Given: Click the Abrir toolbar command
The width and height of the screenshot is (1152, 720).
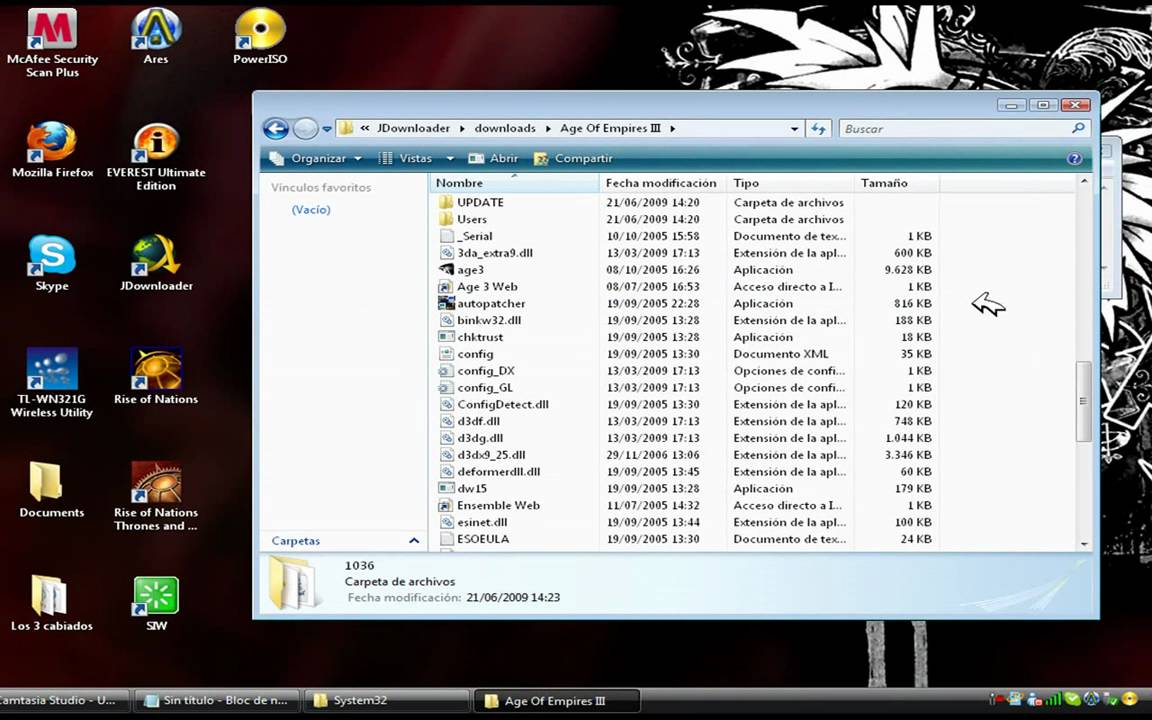Looking at the screenshot, I should point(493,159).
